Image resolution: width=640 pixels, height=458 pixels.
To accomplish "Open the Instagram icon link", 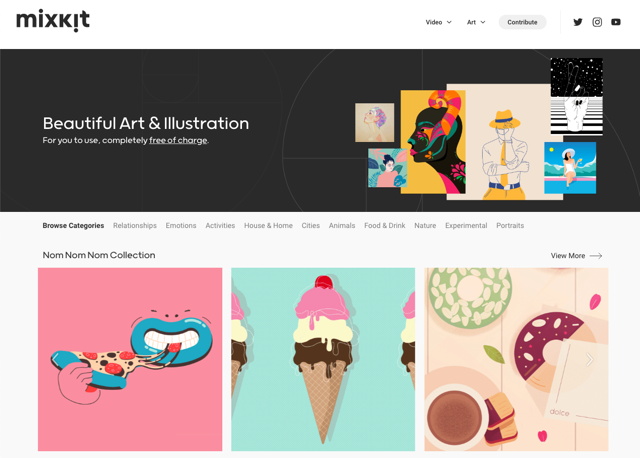I will [x=597, y=22].
